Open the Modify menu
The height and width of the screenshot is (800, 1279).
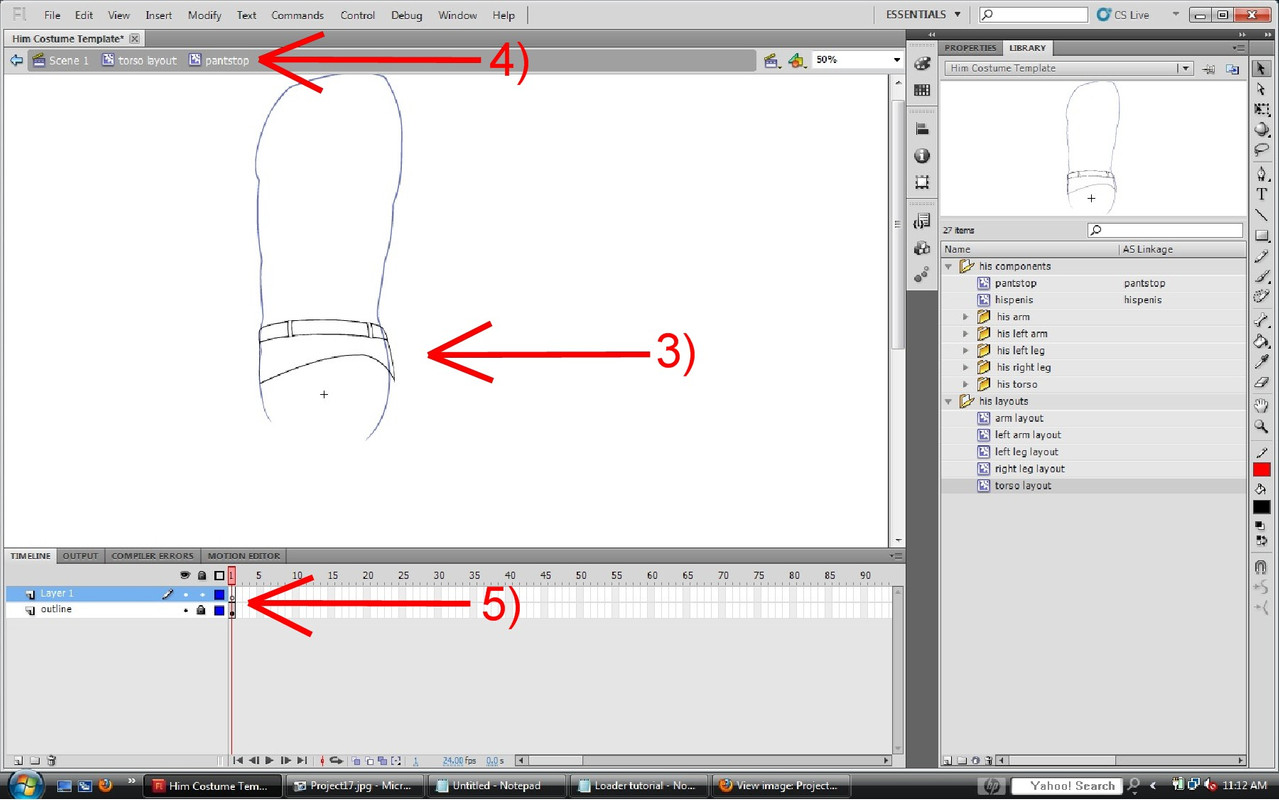(204, 15)
